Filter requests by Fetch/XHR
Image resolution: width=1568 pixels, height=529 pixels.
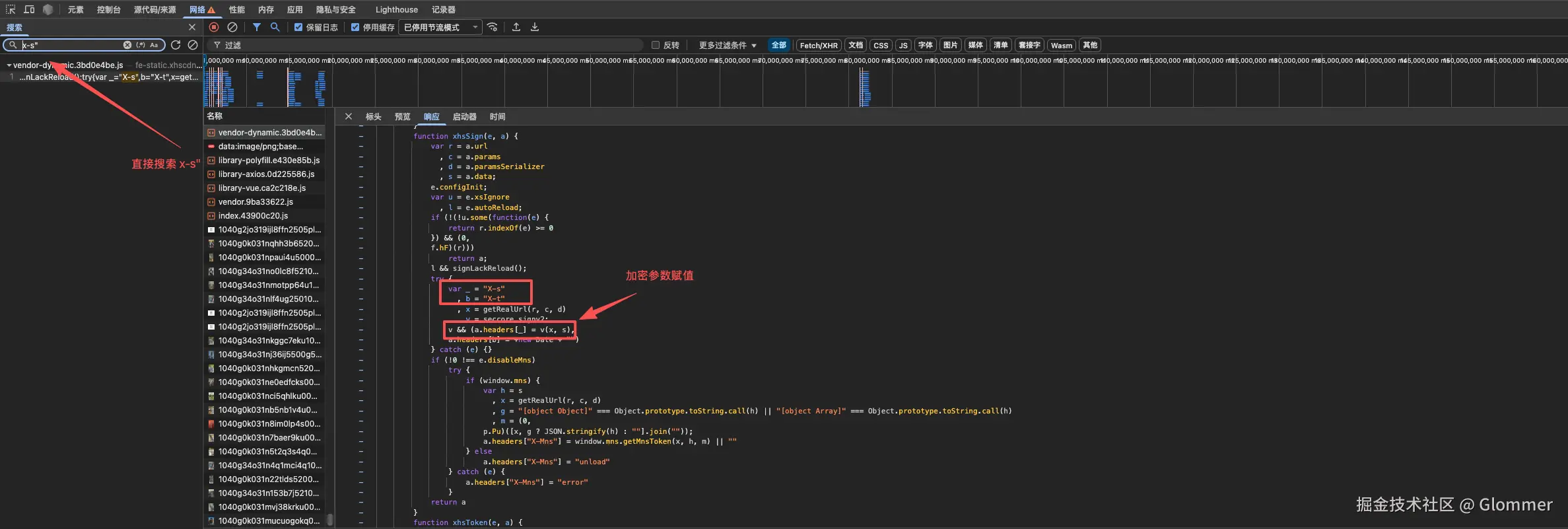point(818,45)
